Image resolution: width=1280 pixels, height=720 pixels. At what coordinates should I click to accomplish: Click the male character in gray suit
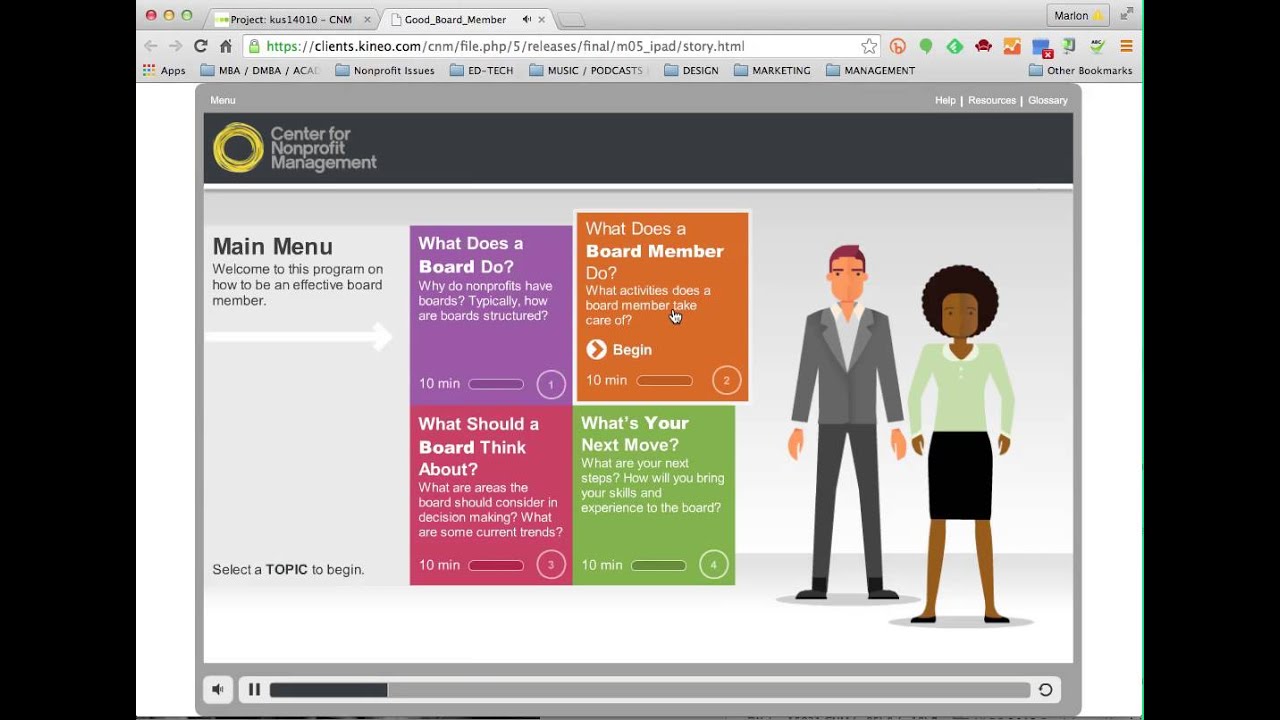click(848, 422)
